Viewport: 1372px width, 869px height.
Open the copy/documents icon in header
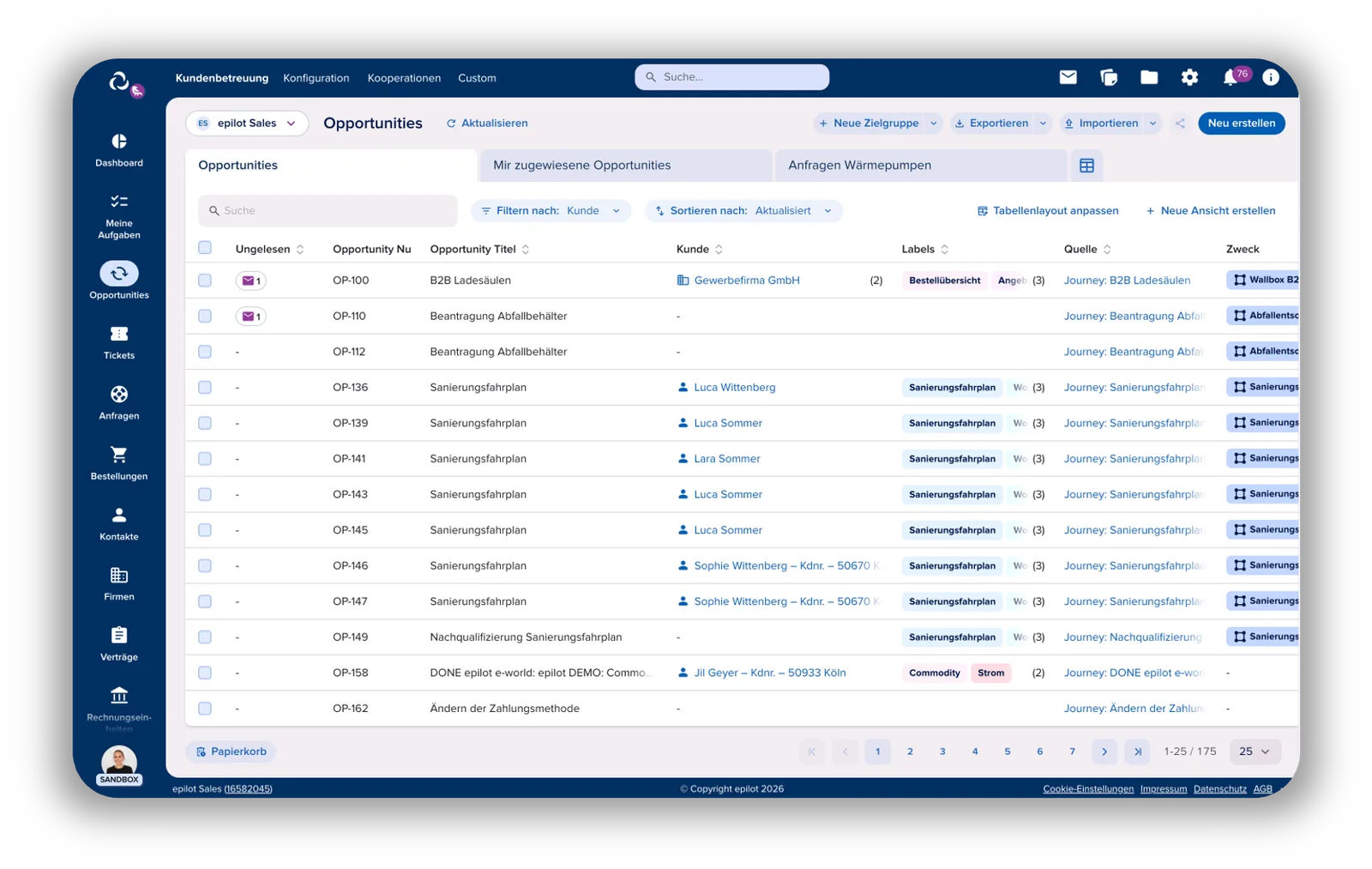coord(1109,77)
